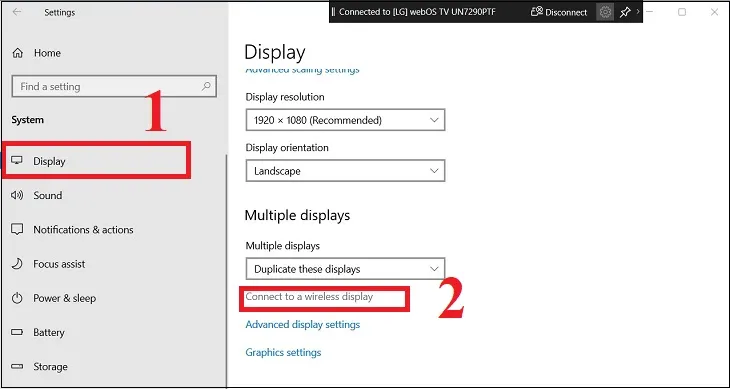Click the search magnifier icon
Viewport: 730px width, 389px height.
click(206, 87)
